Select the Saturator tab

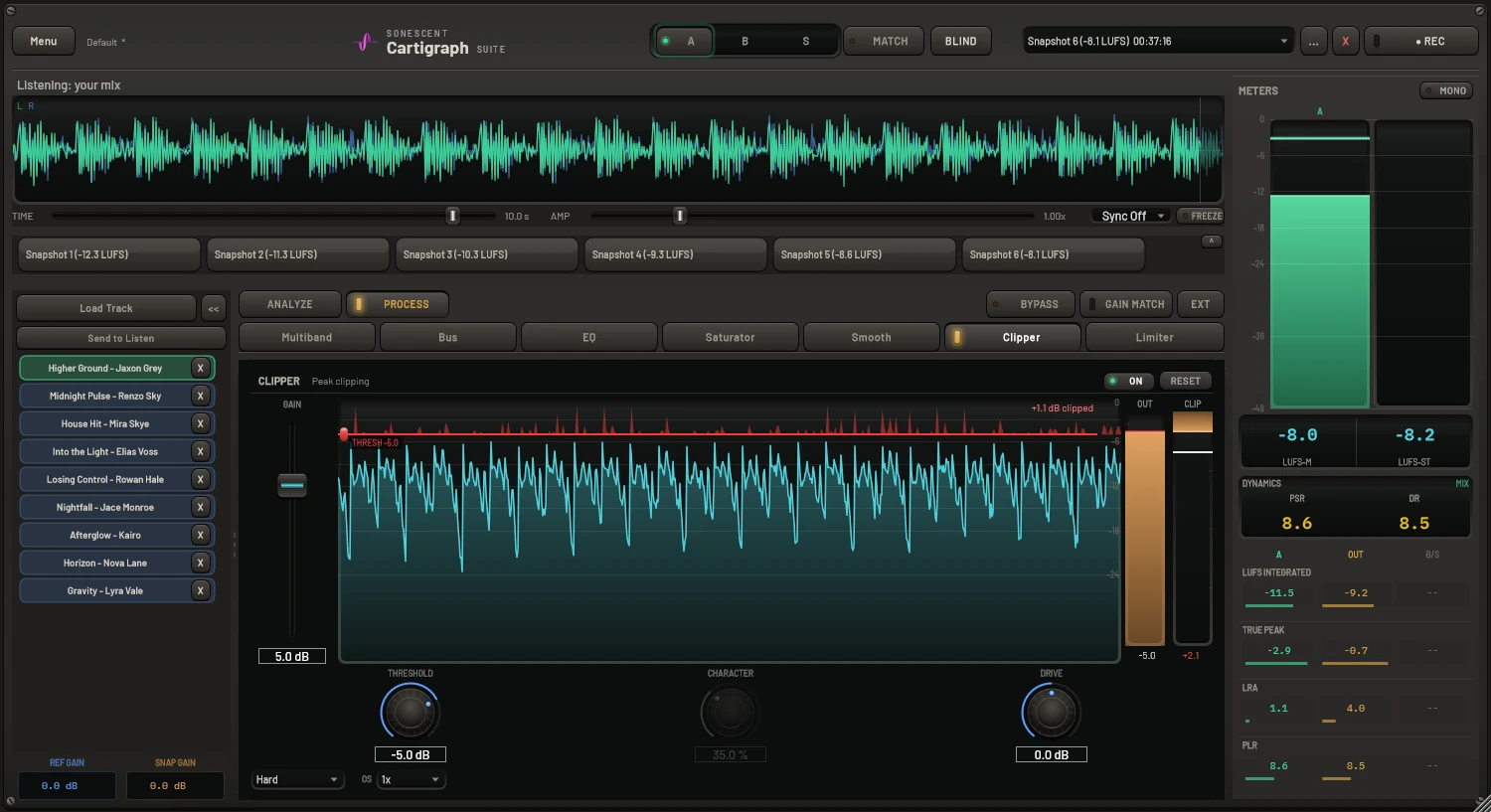tap(731, 338)
